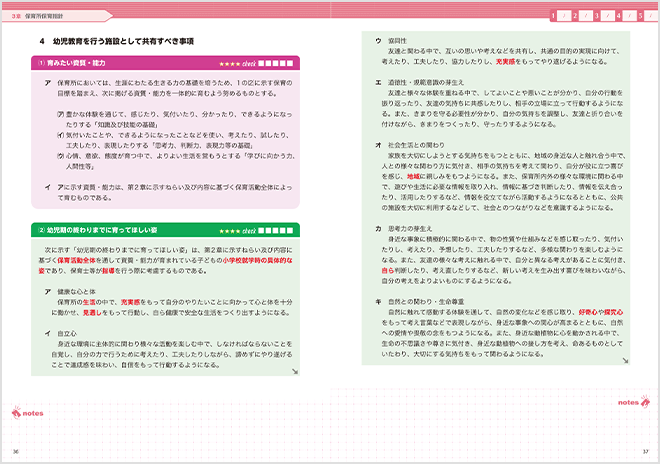
Task: Click the notes label on page 37
Action: tap(628, 403)
